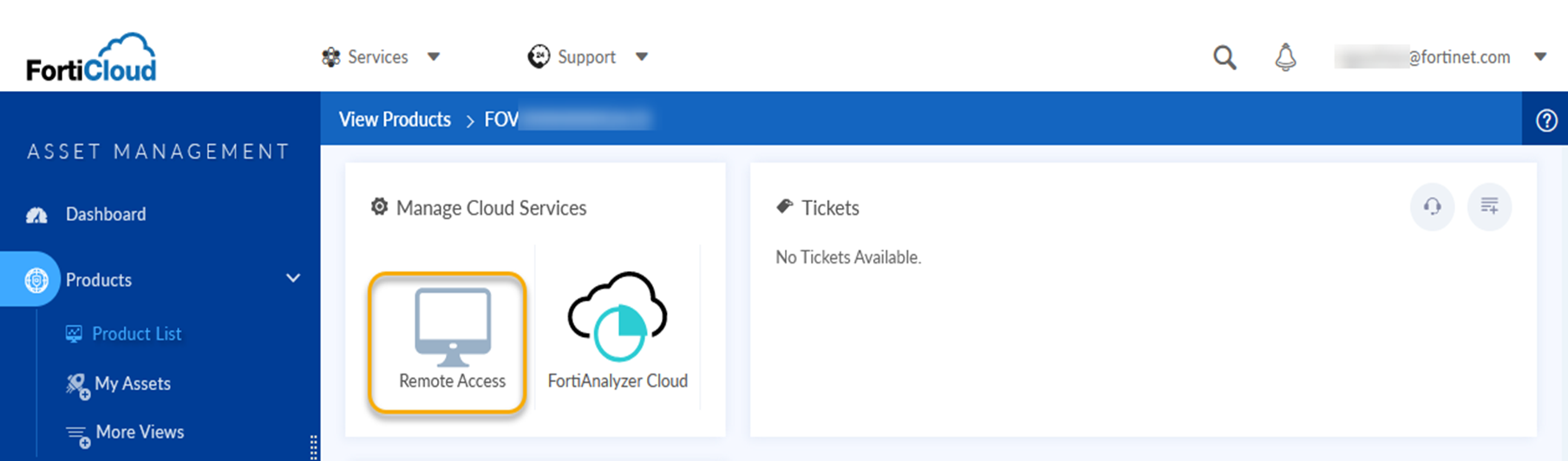This screenshot has width=1568, height=461.
Task: Click the Asset Management sidebar title
Action: pos(159,152)
